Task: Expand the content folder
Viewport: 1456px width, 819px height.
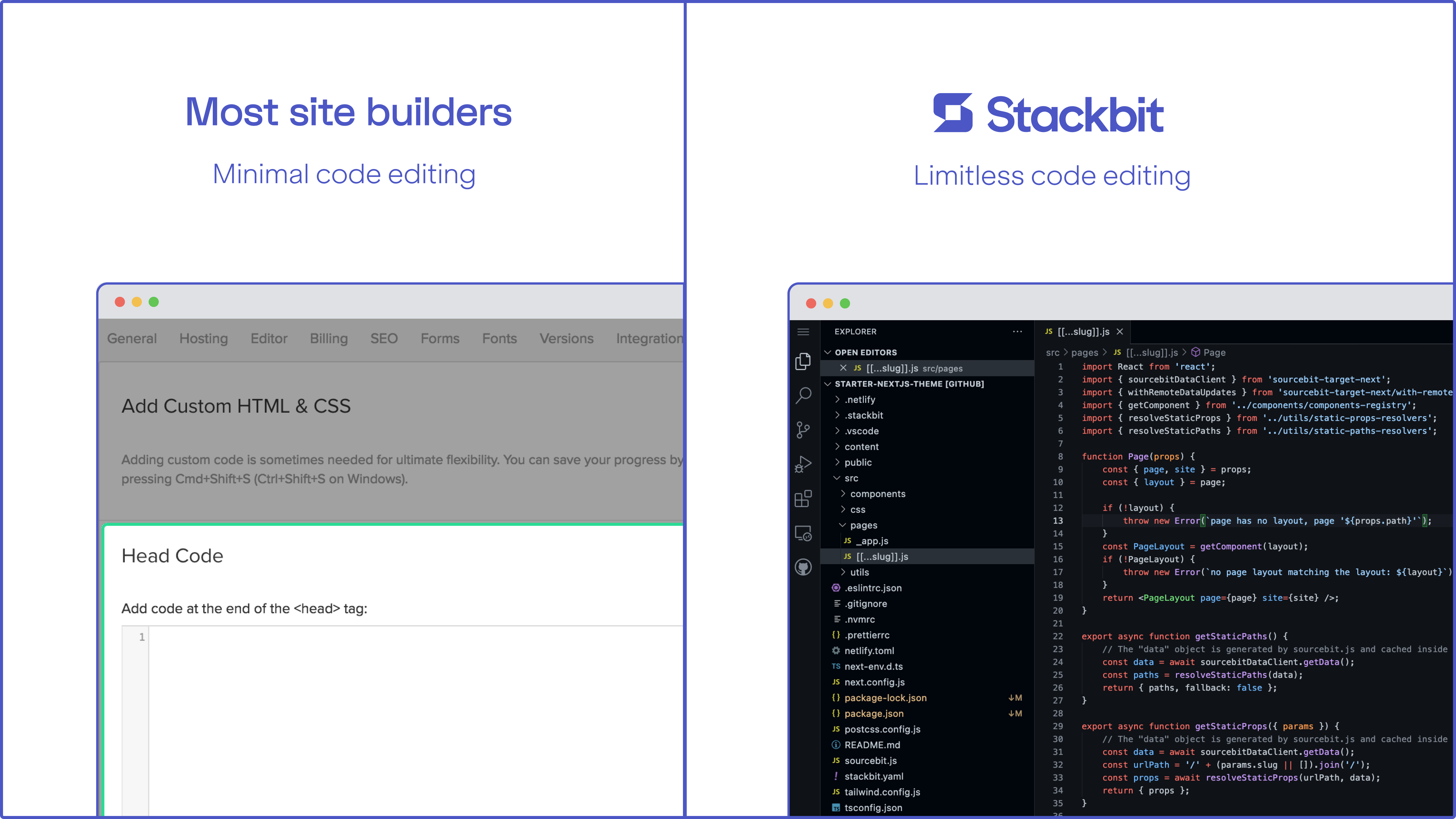Action: point(837,447)
